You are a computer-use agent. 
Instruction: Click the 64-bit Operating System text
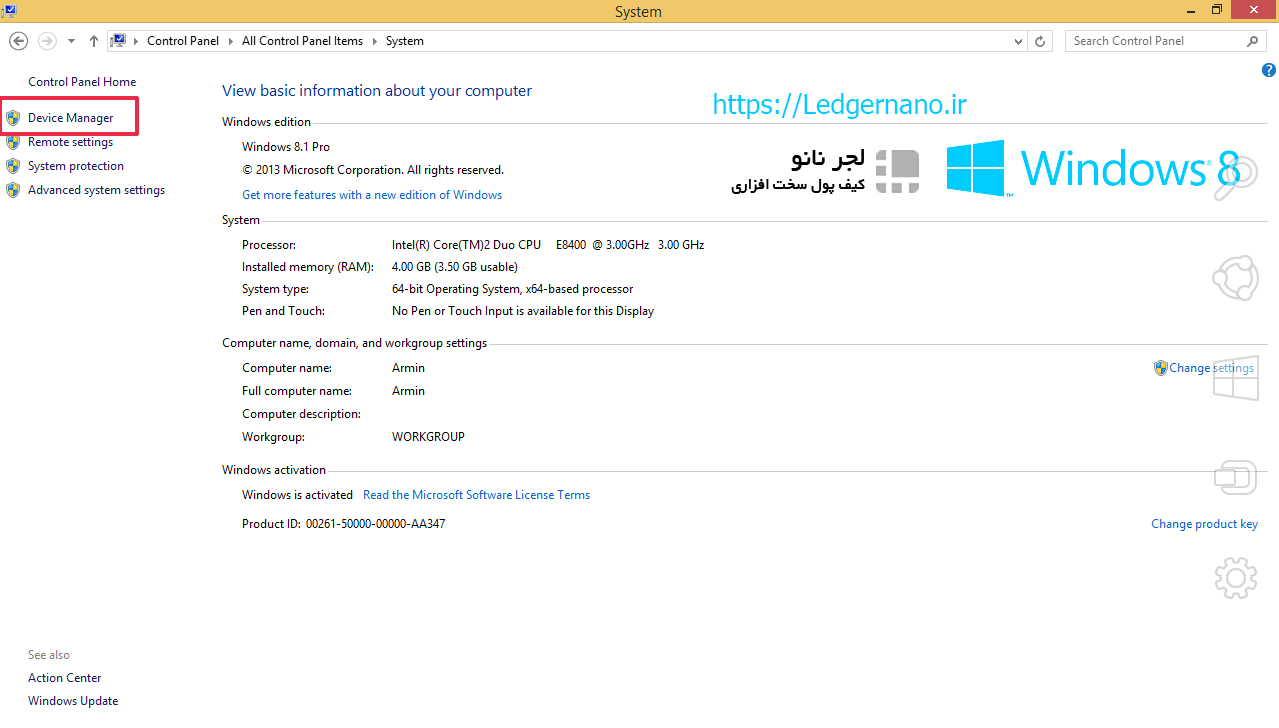[x=512, y=289]
